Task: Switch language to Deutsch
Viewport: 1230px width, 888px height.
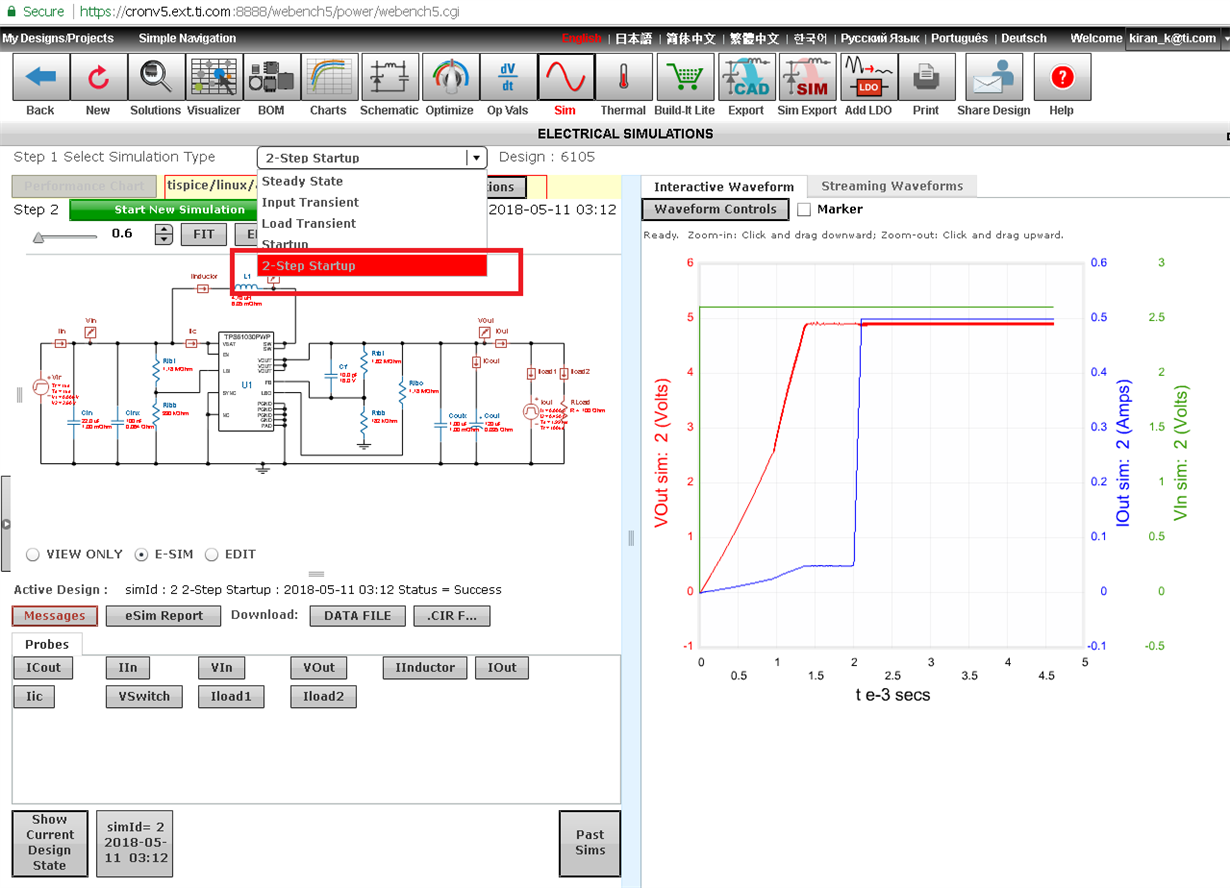Action: point(1024,38)
